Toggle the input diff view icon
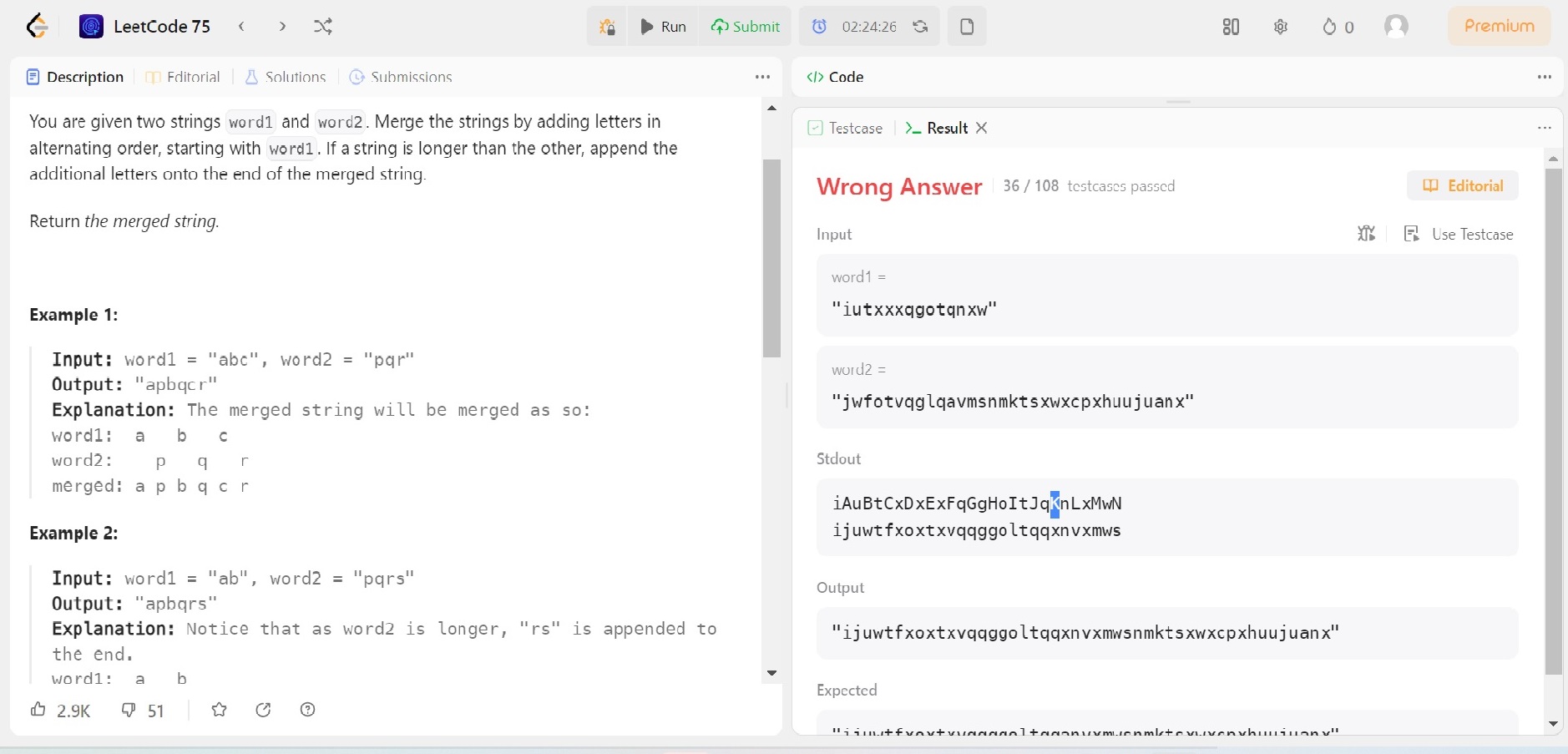Screen dimensions: 1568x754 pos(1366,234)
